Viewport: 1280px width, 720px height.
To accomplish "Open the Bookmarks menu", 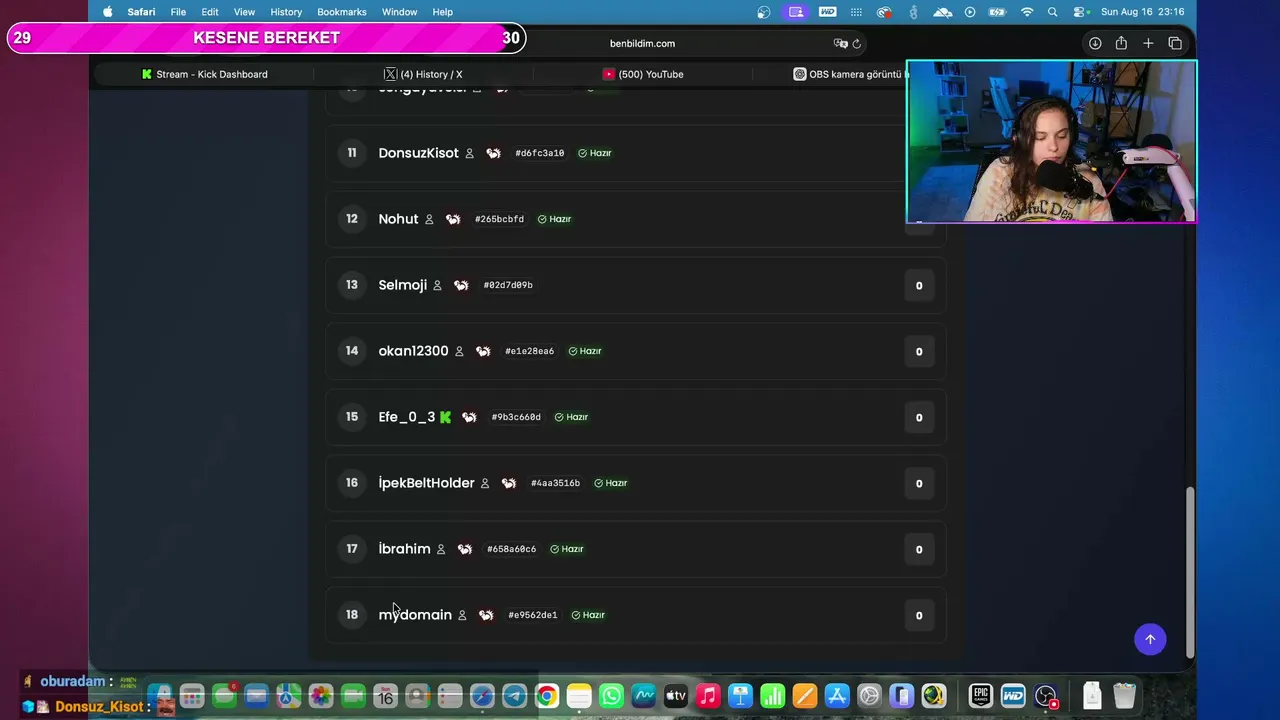I will [x=342, y=12].
